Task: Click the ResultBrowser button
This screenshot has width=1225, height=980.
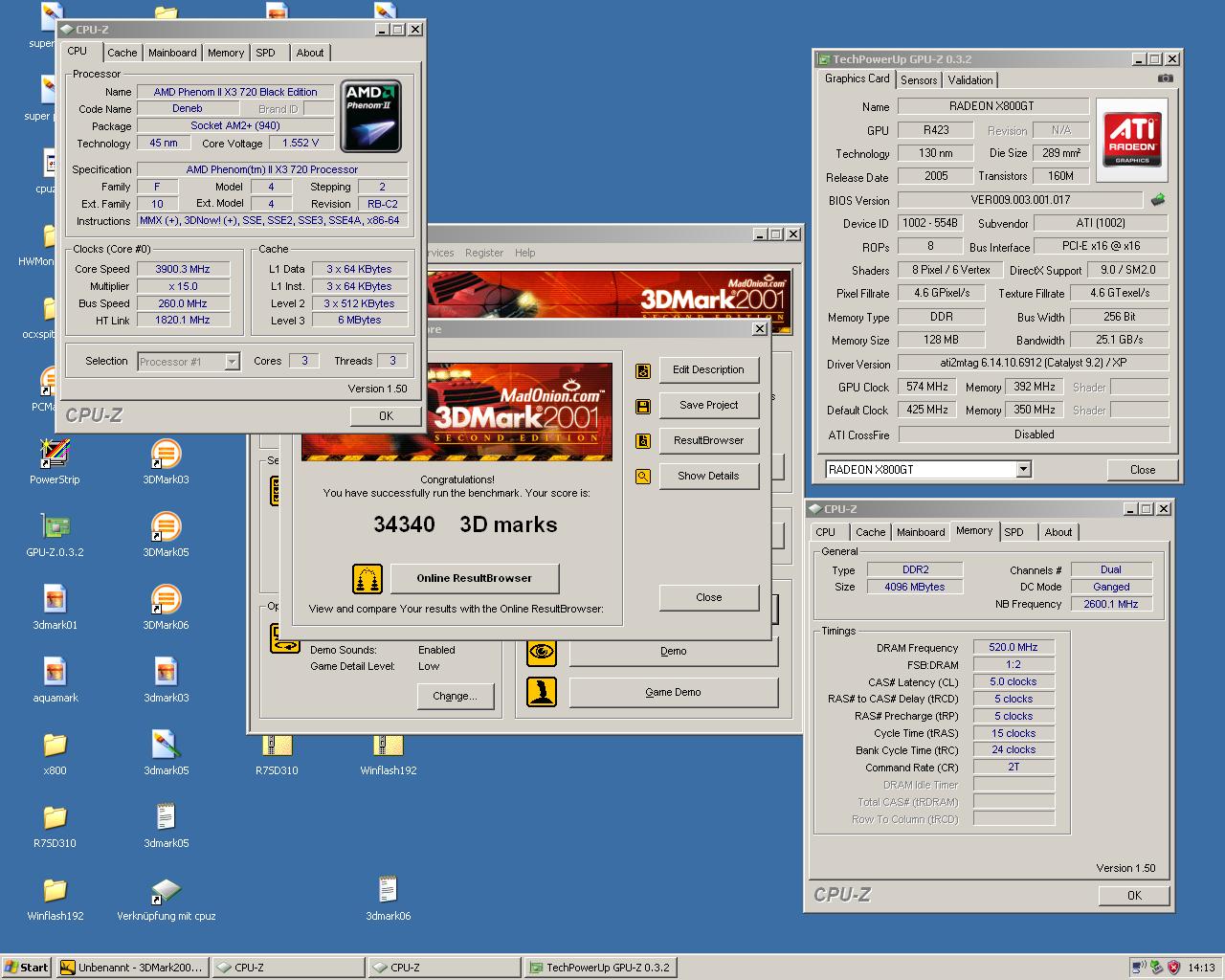Action: pyautogui.click(x=708, y=441)
